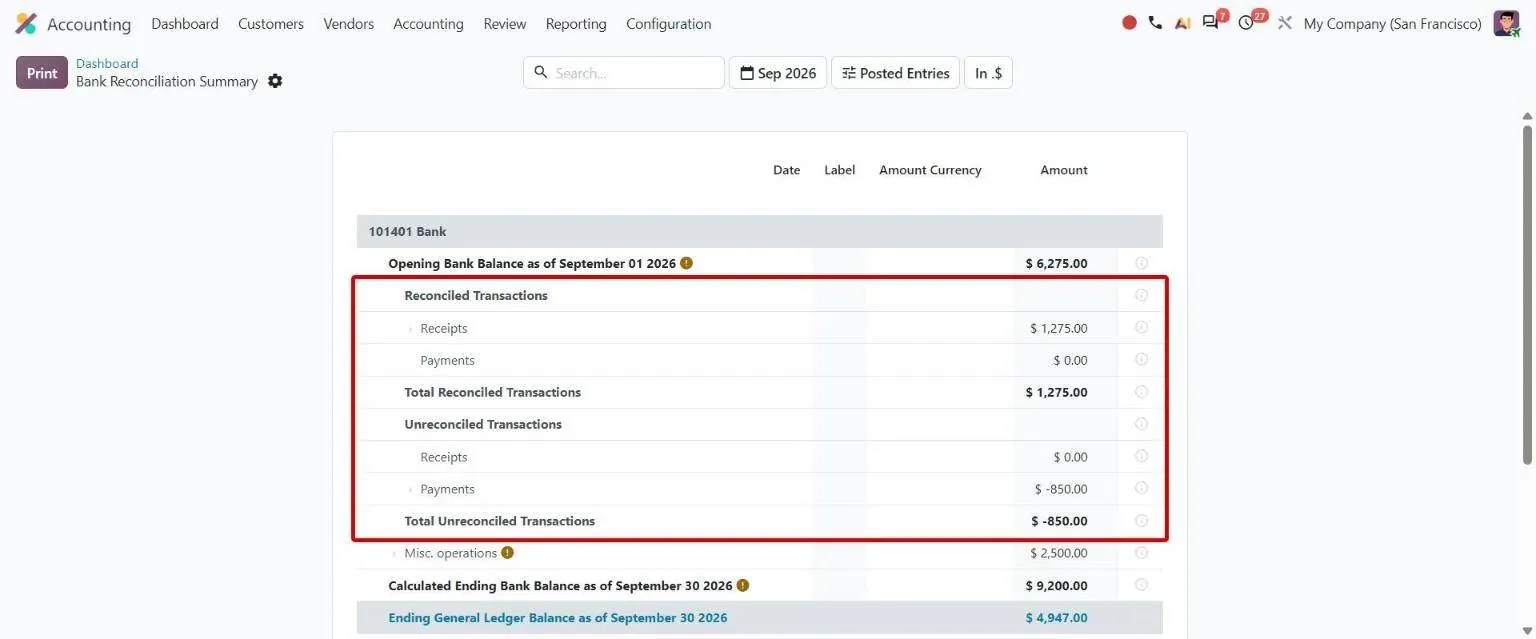Click the vertical page scrollbar
Image resolution: width=1536 pixels, height=639 pixels.
click(1527, 295)
